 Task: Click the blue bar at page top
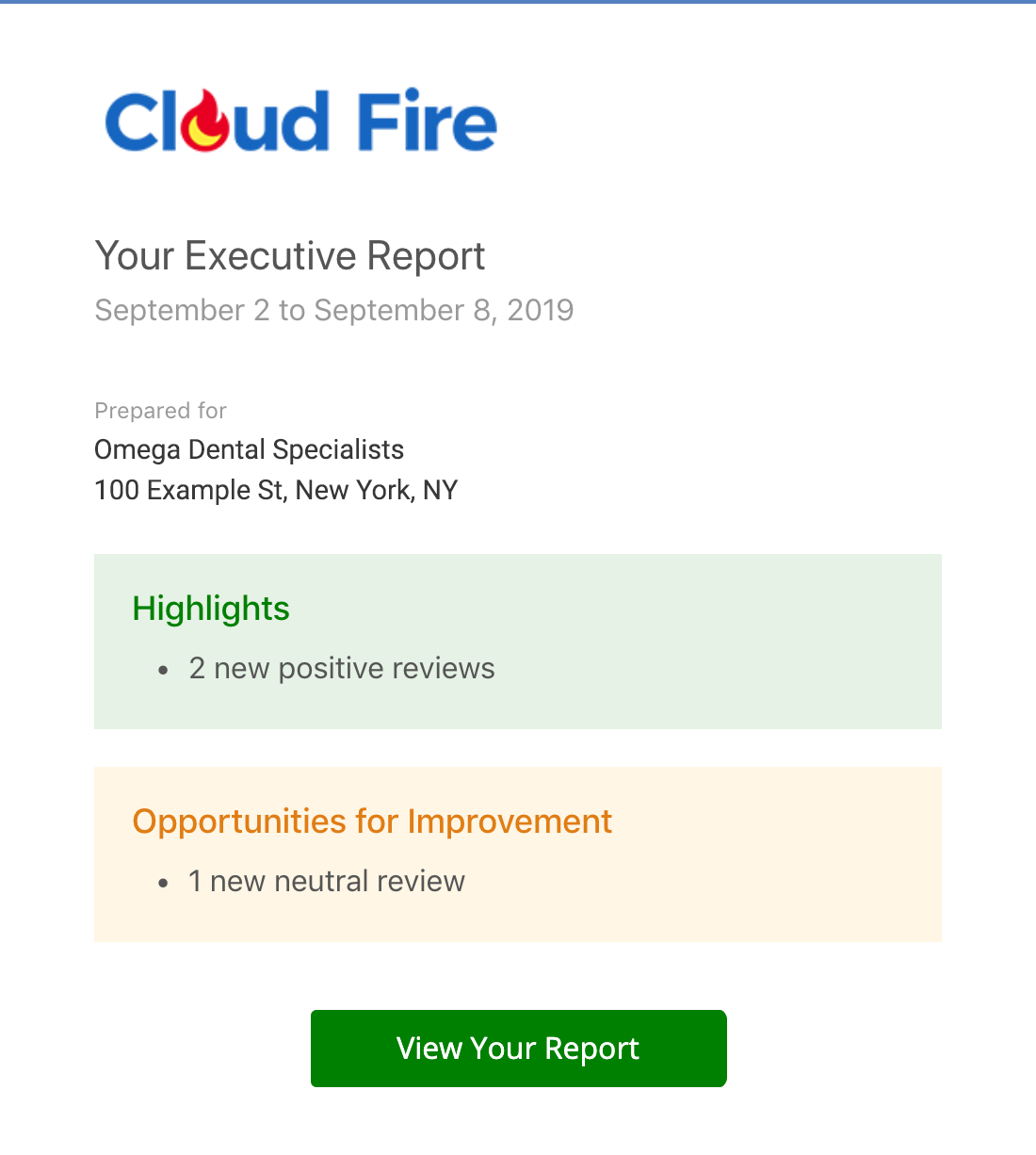click(518, 2)
